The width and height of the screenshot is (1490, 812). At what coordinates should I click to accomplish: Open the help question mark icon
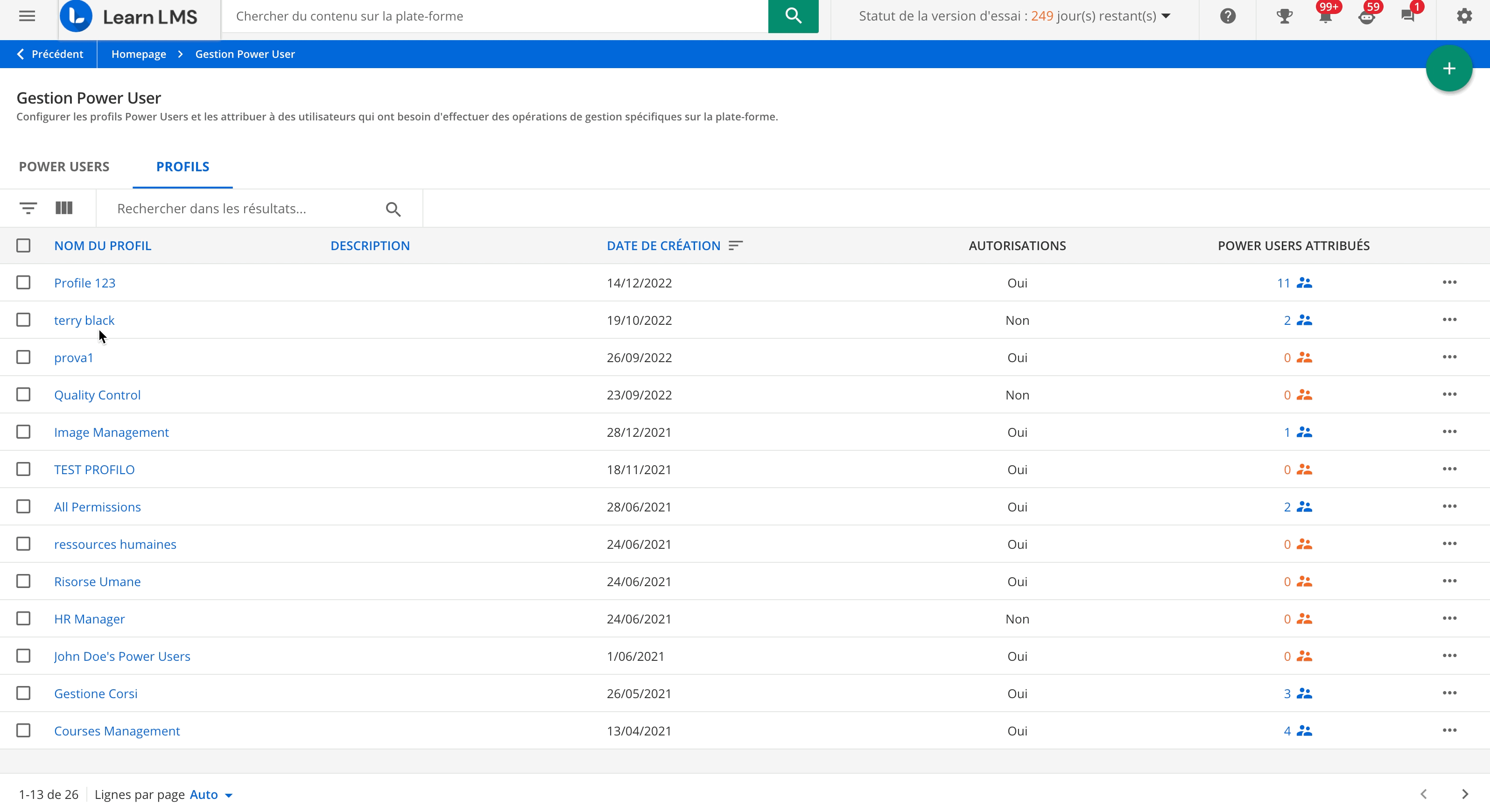1227,16
